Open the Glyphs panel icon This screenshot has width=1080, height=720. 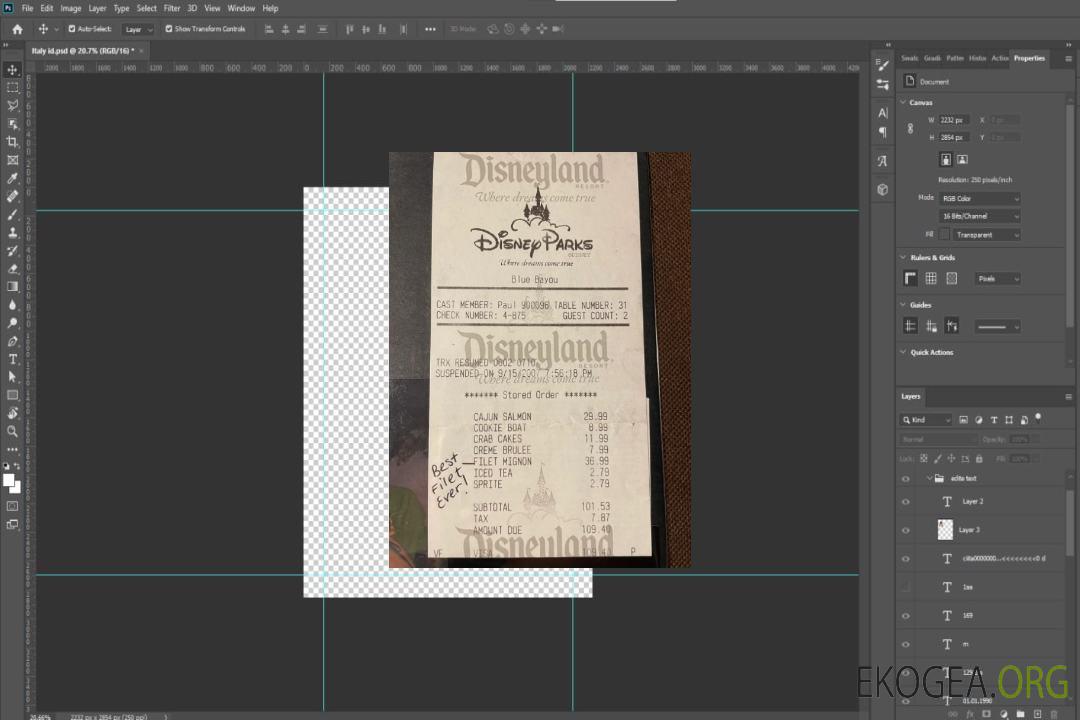pos(883,161)
